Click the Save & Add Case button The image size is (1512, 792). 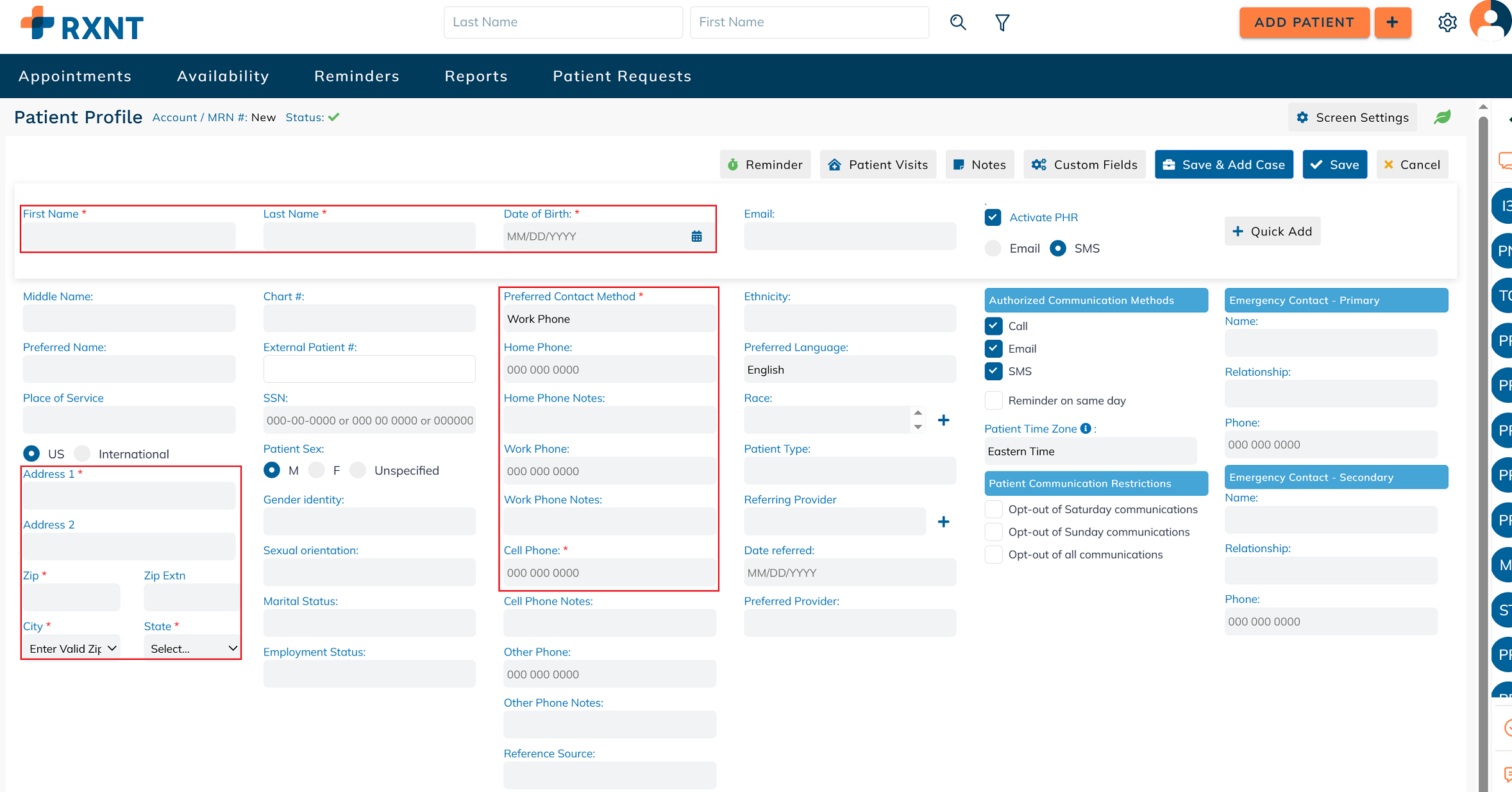(x=1223, y=165)
